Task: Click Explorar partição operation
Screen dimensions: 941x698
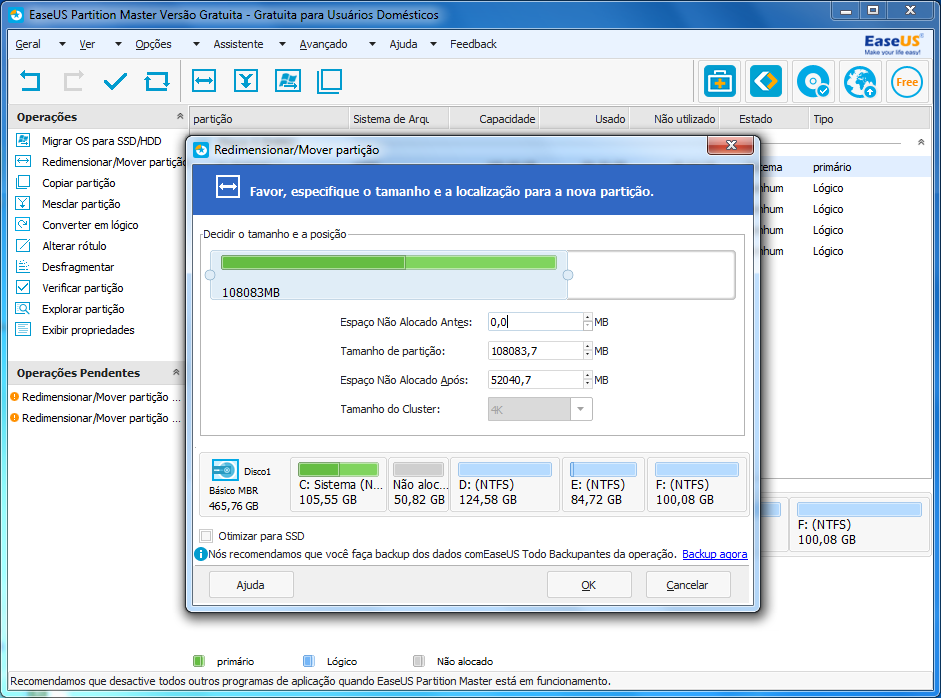Action: [83, 309]
